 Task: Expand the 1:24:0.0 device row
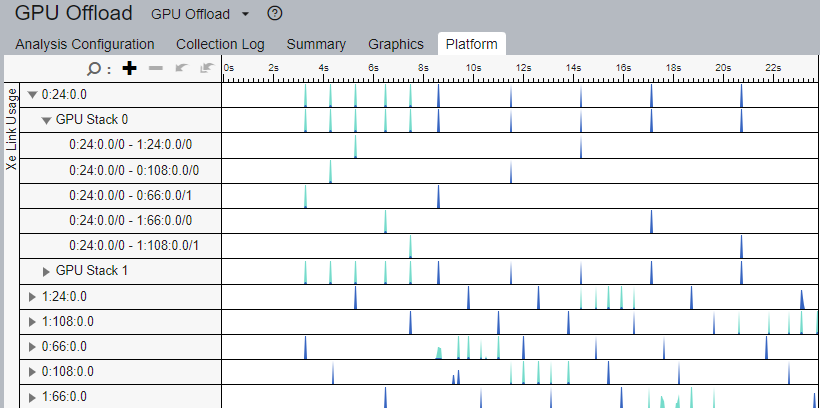[33, 297]
